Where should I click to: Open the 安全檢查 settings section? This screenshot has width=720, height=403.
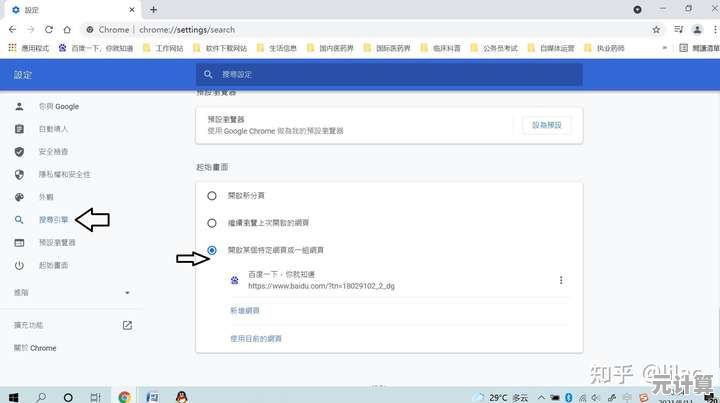point(53,151)
